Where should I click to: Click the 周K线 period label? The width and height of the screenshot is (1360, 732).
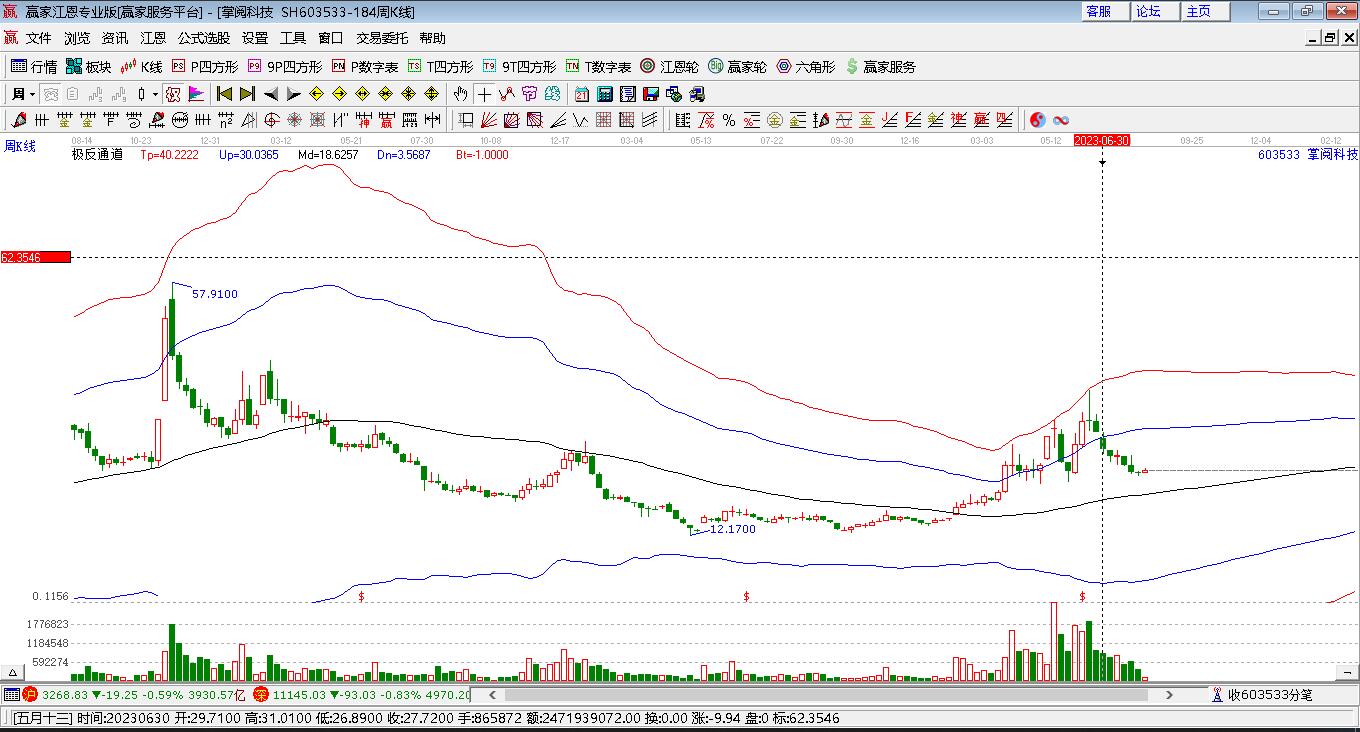[x=20, y=147]
